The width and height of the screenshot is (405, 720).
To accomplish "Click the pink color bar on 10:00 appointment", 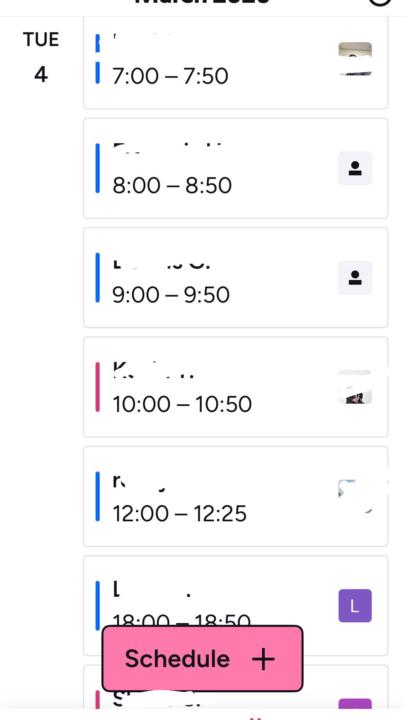I will (97, 387).
